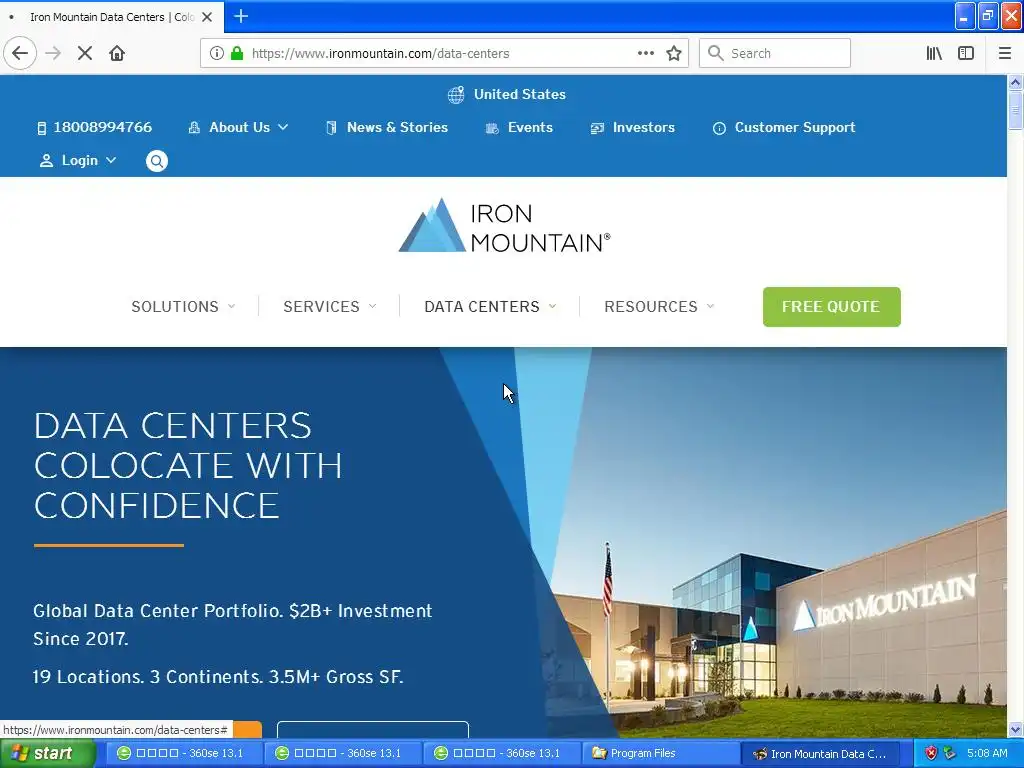Expand the RESOURCES menu
1024x768 pixels.
tap(659, 306)
